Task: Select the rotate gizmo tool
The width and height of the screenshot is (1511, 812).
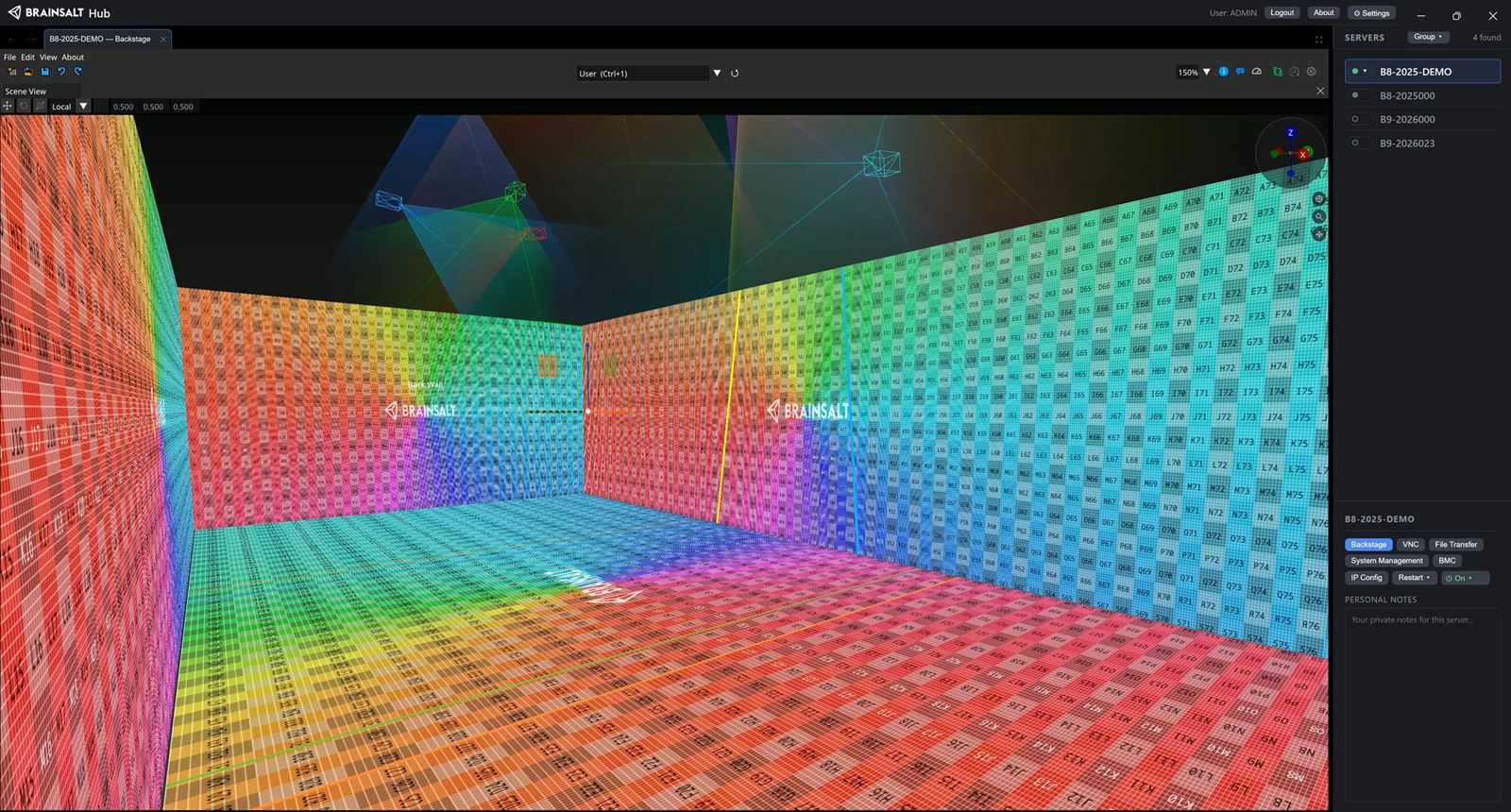Action: (24, 106)
